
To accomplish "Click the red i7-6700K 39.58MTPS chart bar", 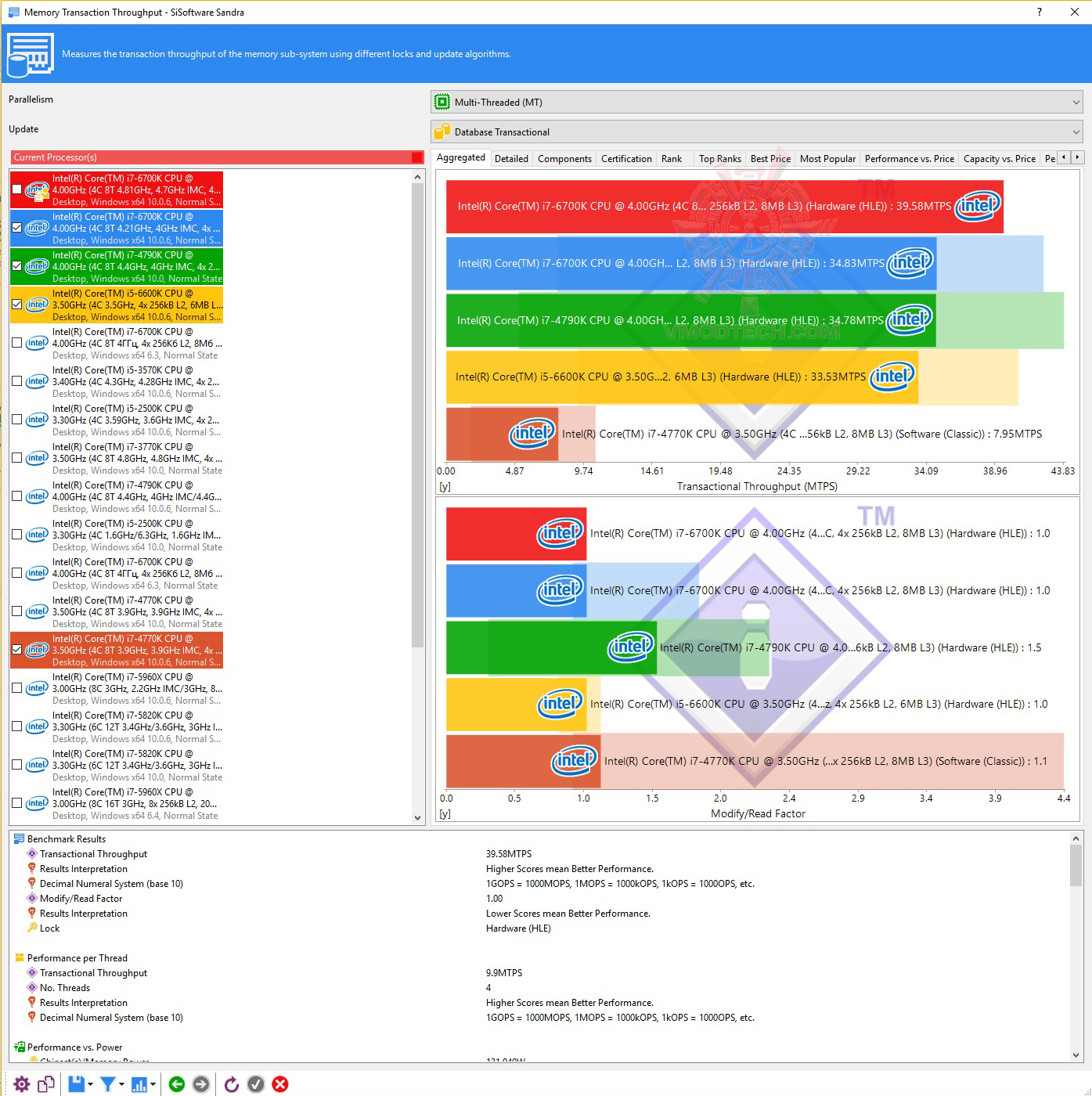I will coord(724,207).
